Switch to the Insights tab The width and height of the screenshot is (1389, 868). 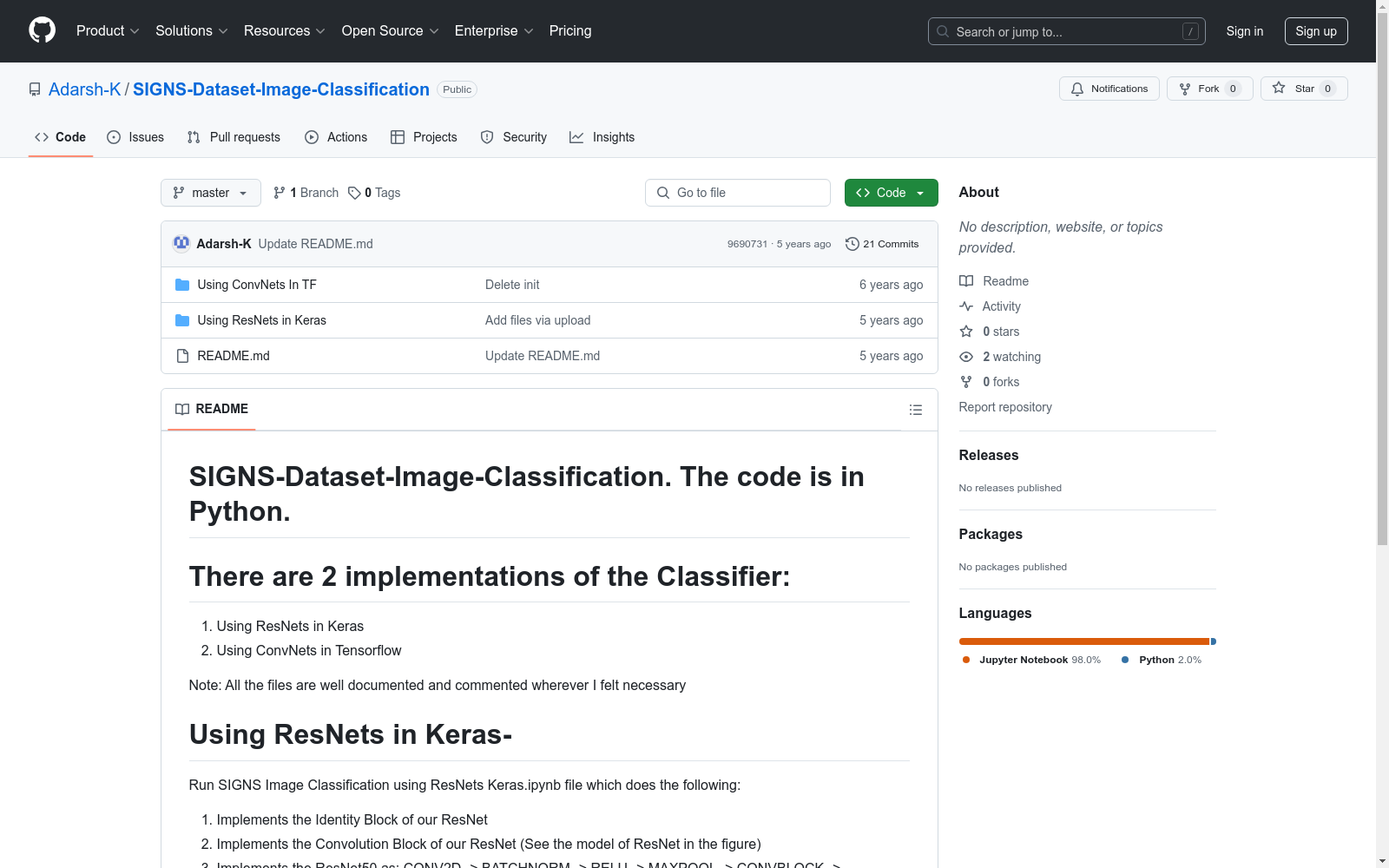pos(602,137)
